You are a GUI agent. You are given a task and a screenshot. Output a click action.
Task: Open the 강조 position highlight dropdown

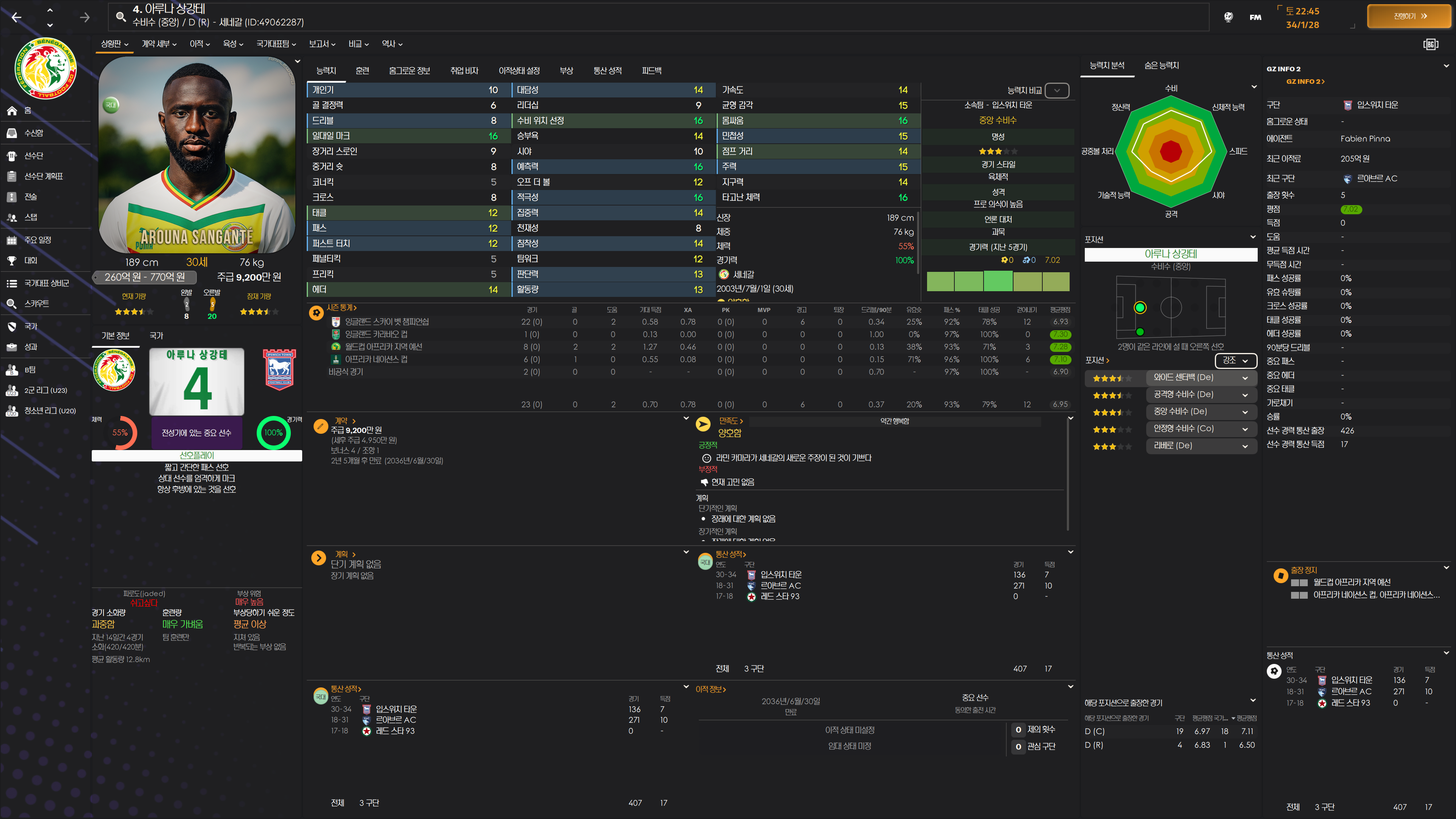[1235, 361]
